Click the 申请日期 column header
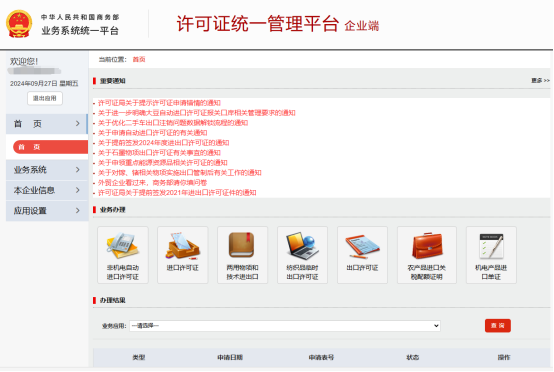This screenshot has width=554, height=372. pos(230,358)
